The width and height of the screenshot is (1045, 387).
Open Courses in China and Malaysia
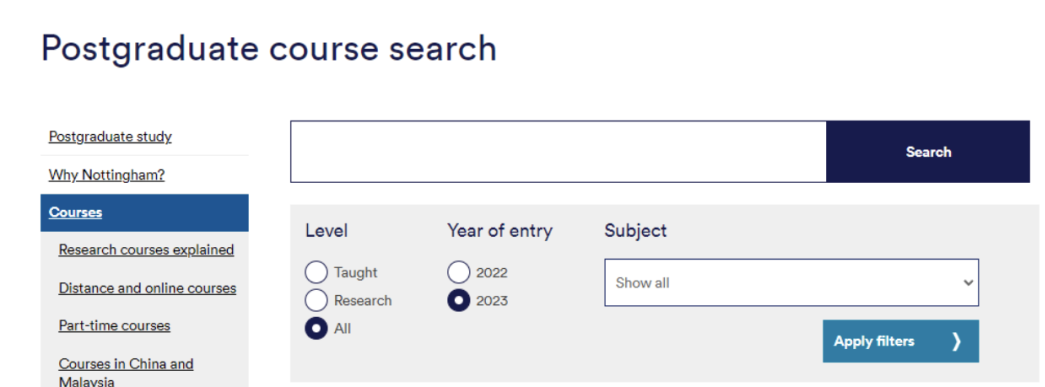pyautogui.click(x=126, y=372)
